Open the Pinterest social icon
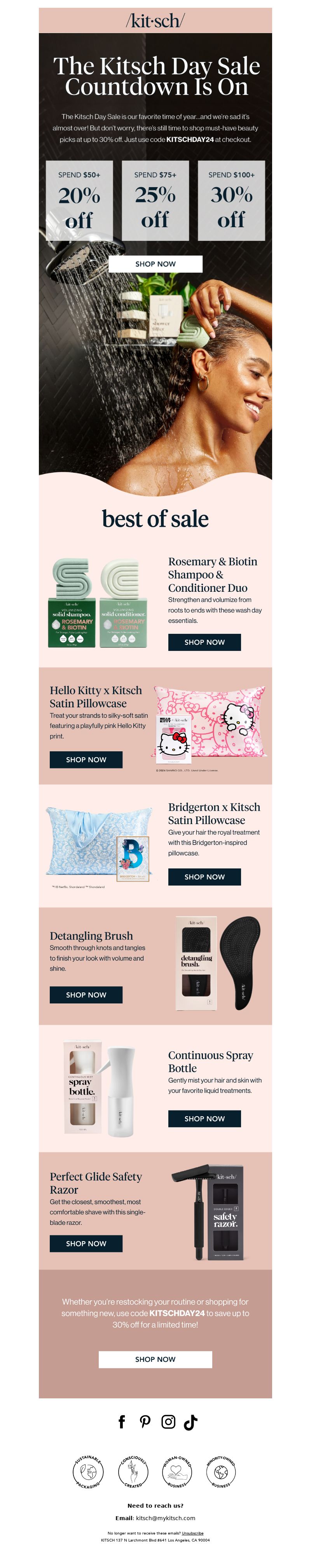This screenshot has width=311, height=1568. (x=145, y=1422)
